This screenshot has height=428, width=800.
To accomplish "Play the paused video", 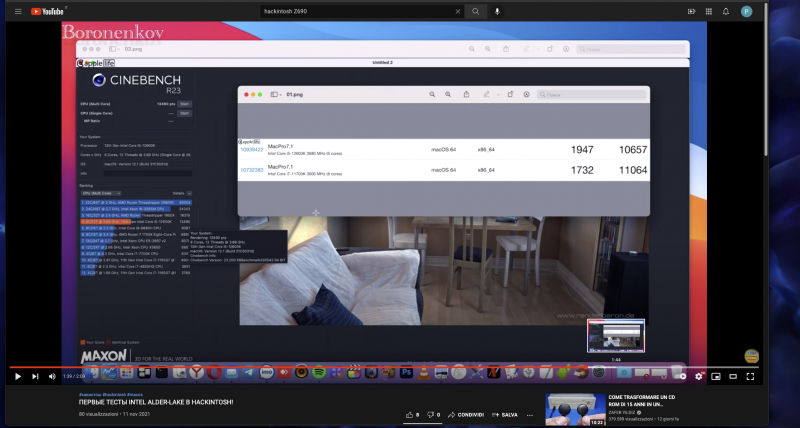I will pyautogui.click(x=18, y=376).
